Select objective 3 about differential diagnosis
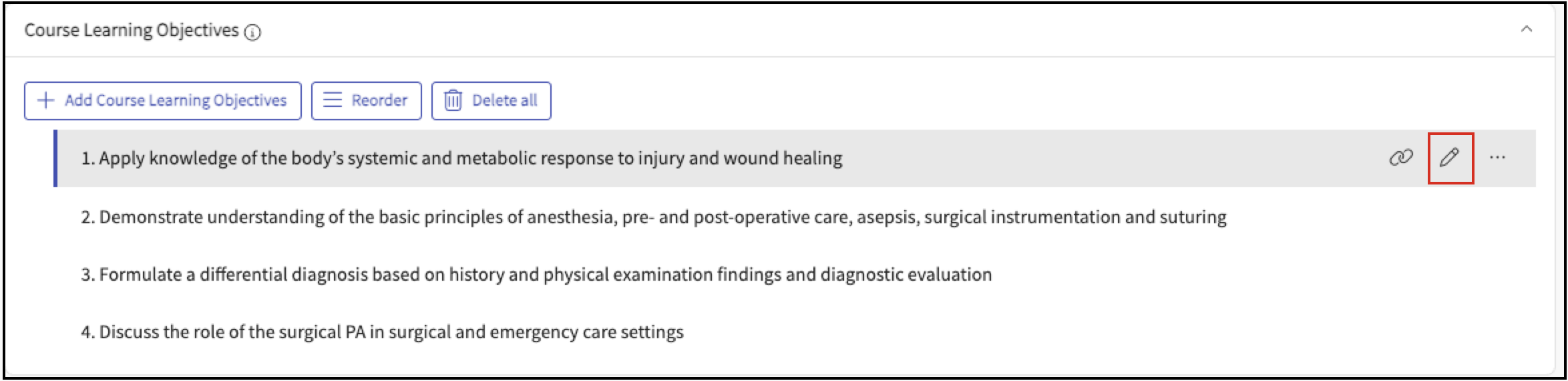This screenshot has width=1568, height=381. coord(536,275)
